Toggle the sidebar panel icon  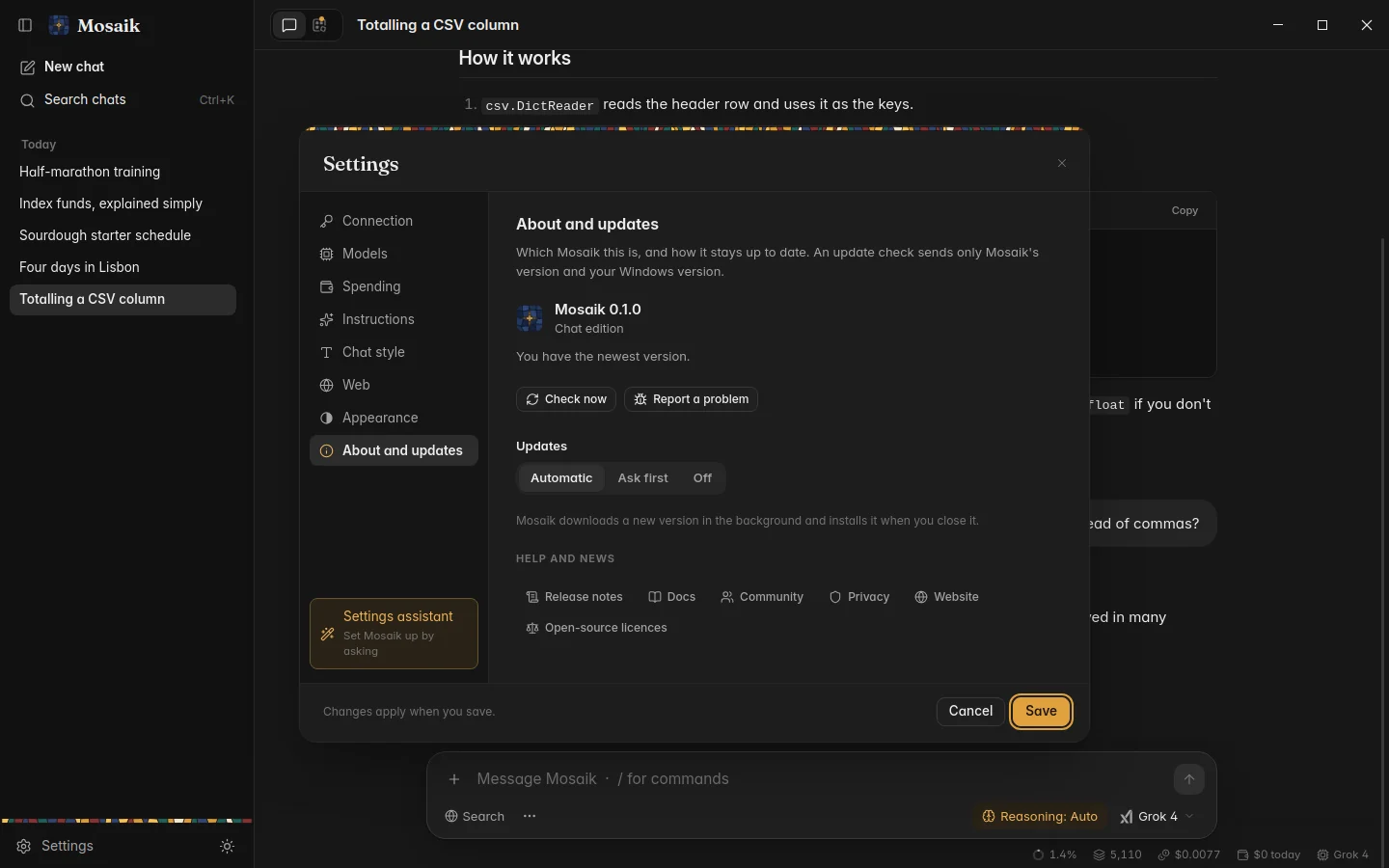[26, 25]
